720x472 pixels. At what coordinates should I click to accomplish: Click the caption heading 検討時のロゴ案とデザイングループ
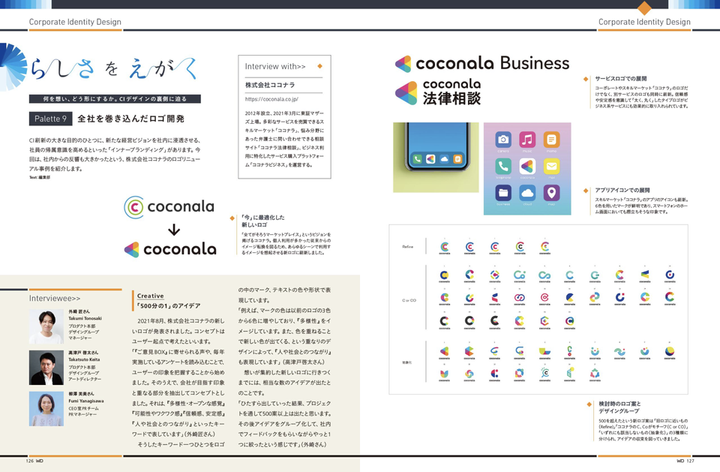620,407
